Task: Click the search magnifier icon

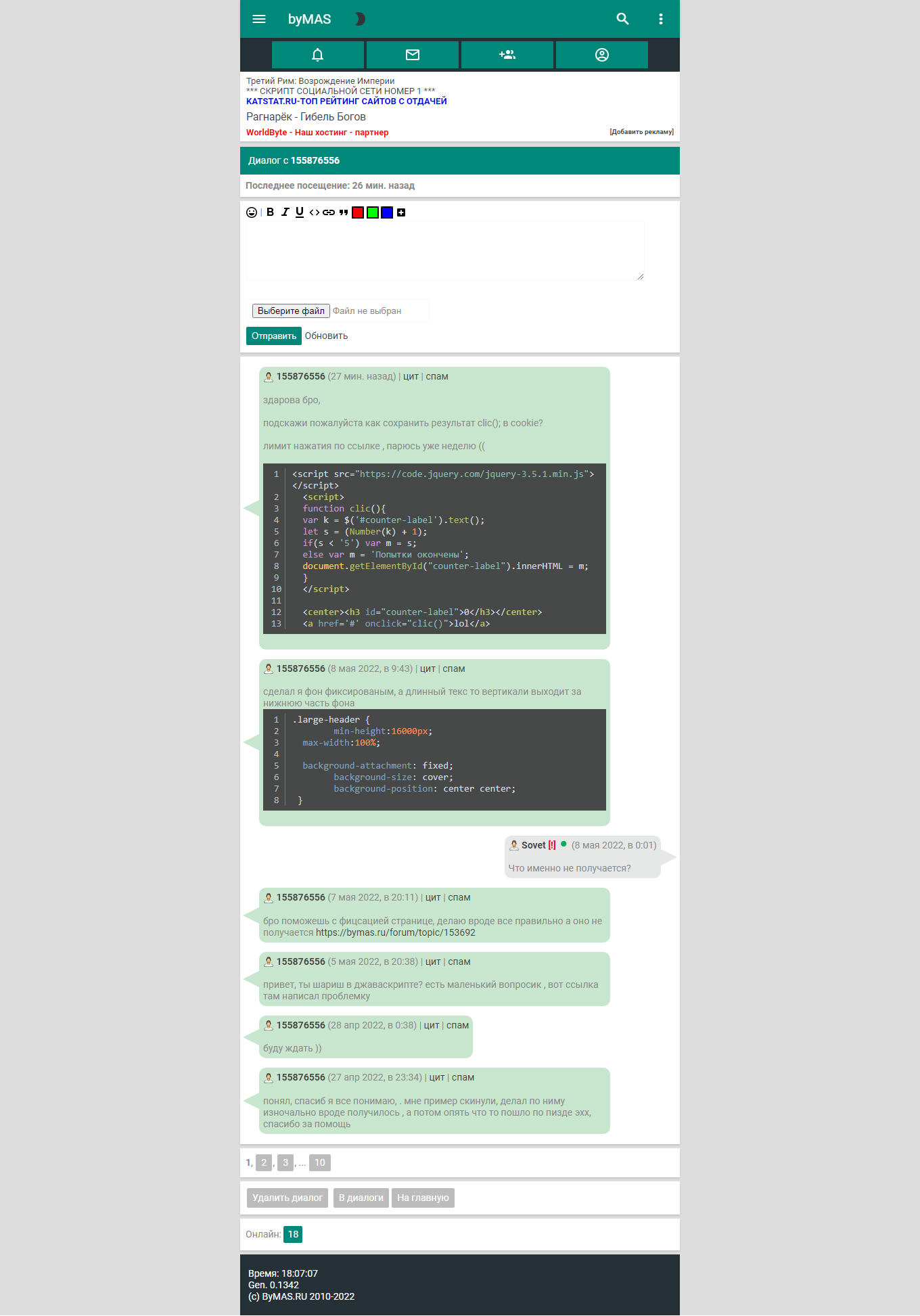Action: [622, 19]
